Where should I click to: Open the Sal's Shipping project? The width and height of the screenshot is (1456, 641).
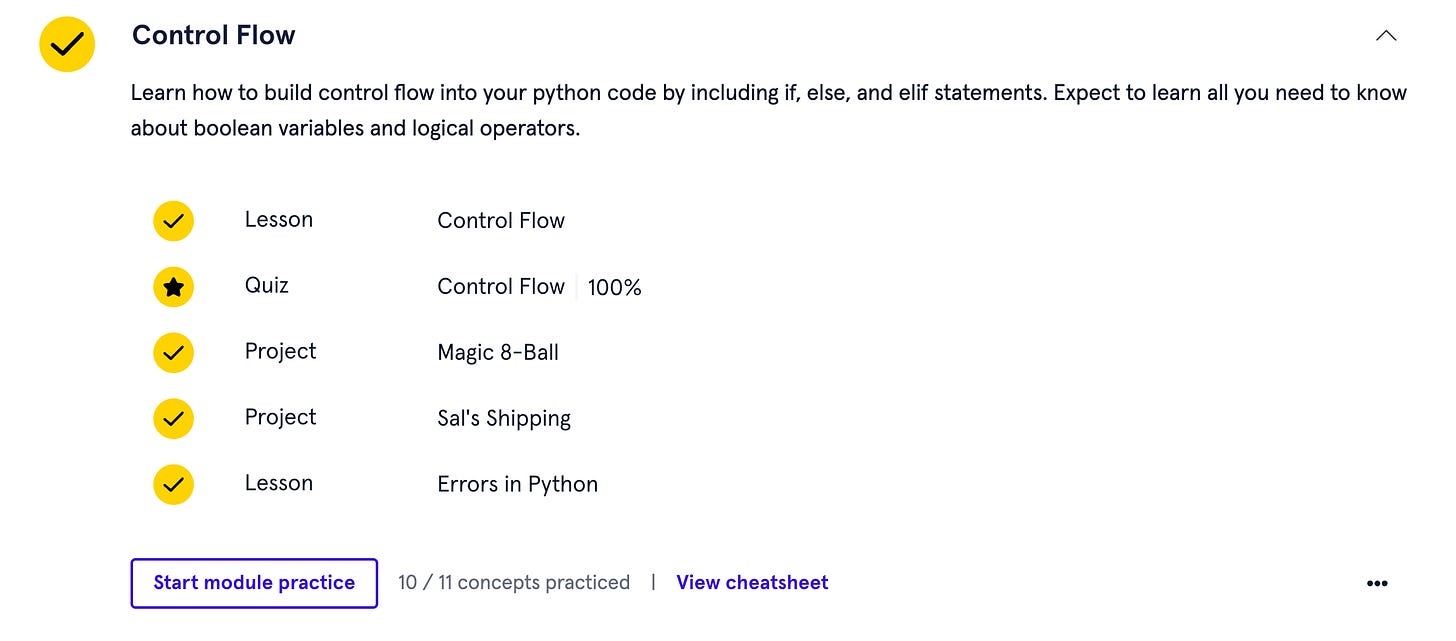[x=504, y=419]
